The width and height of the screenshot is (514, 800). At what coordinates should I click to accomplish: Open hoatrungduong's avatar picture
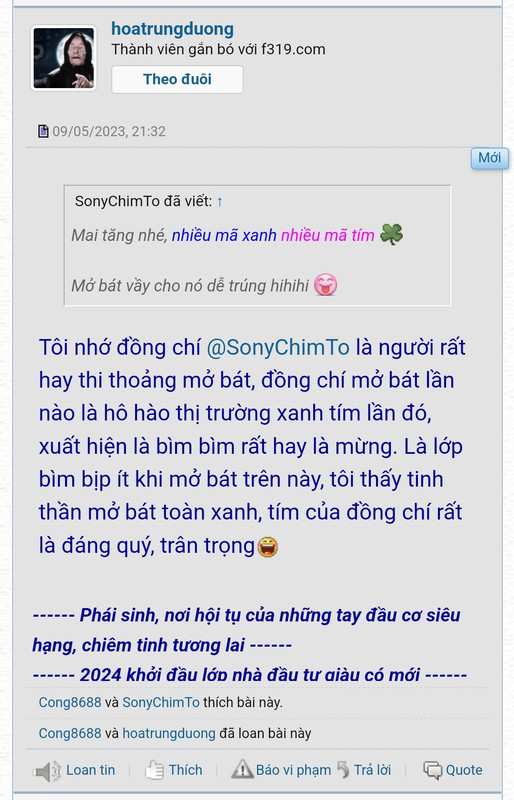[64, 58]
